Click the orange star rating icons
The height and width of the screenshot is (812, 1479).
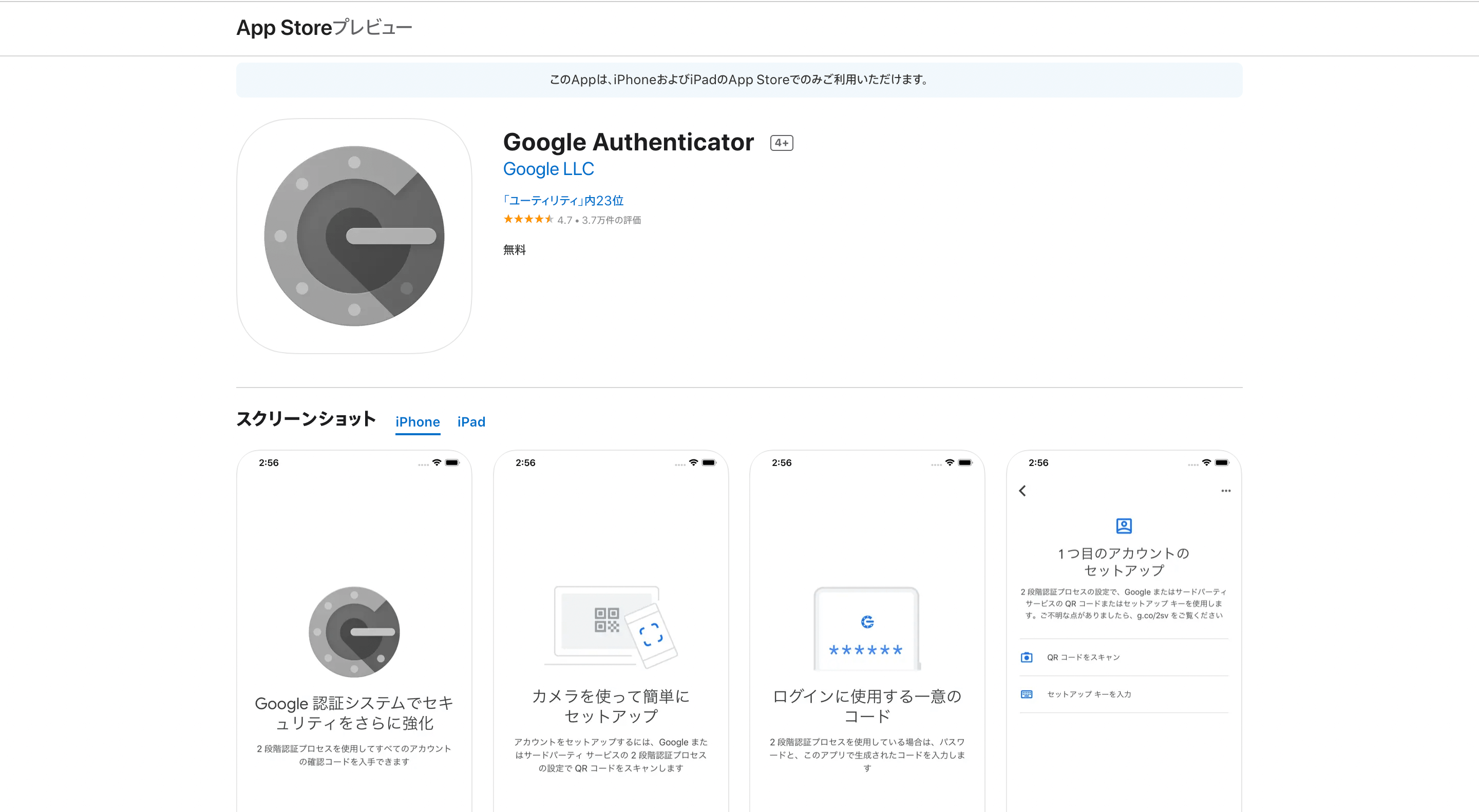(x=528, y=219)
